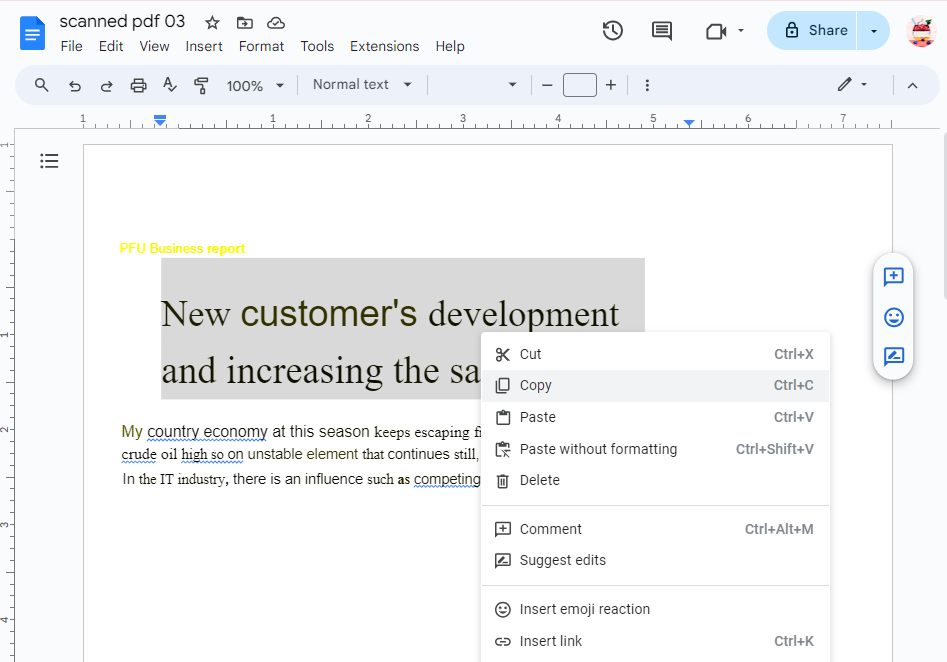Increase font size with the plus button

pyautogui.click(x=611, y=85)
